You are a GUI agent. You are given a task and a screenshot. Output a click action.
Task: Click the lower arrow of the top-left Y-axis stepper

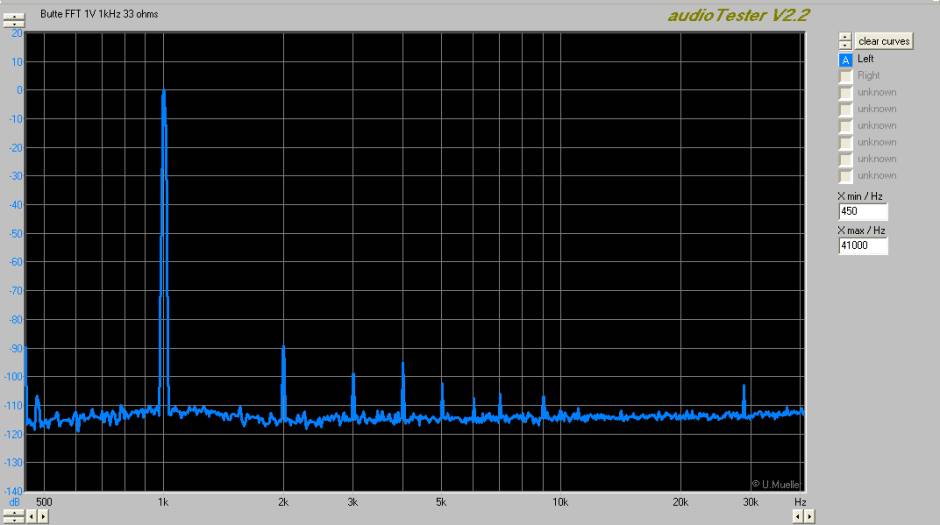pos(14,24)
